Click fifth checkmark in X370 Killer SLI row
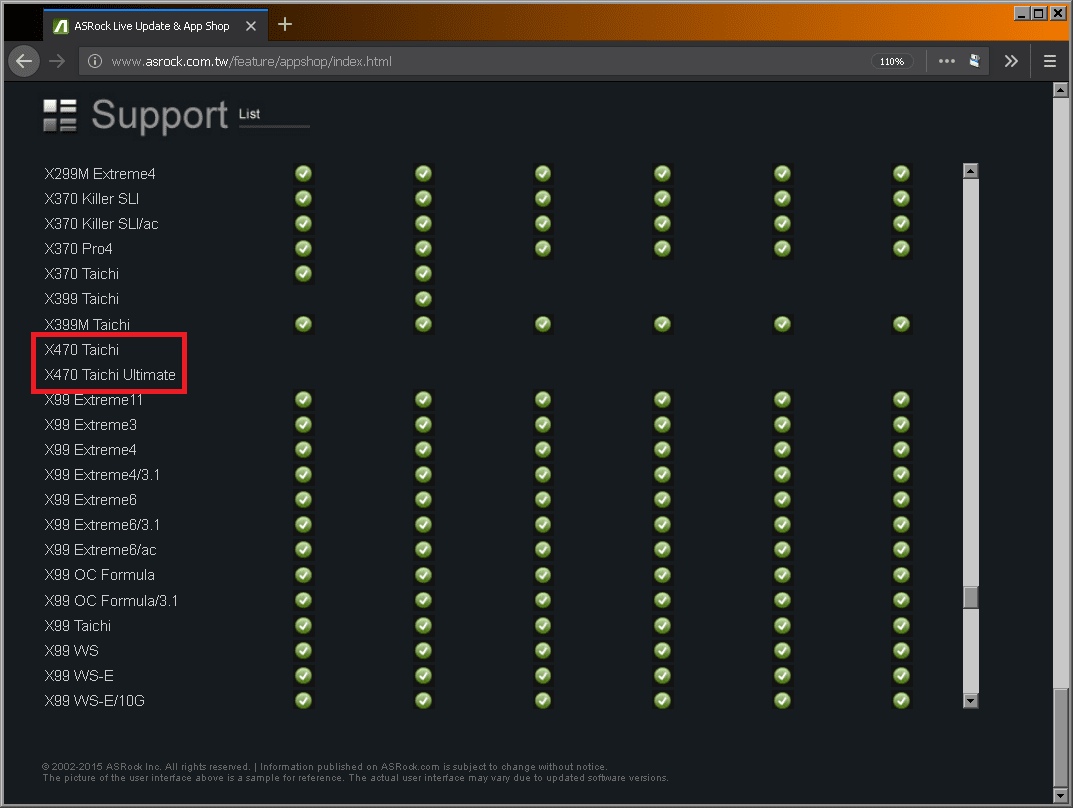 [x=782, y=199]
